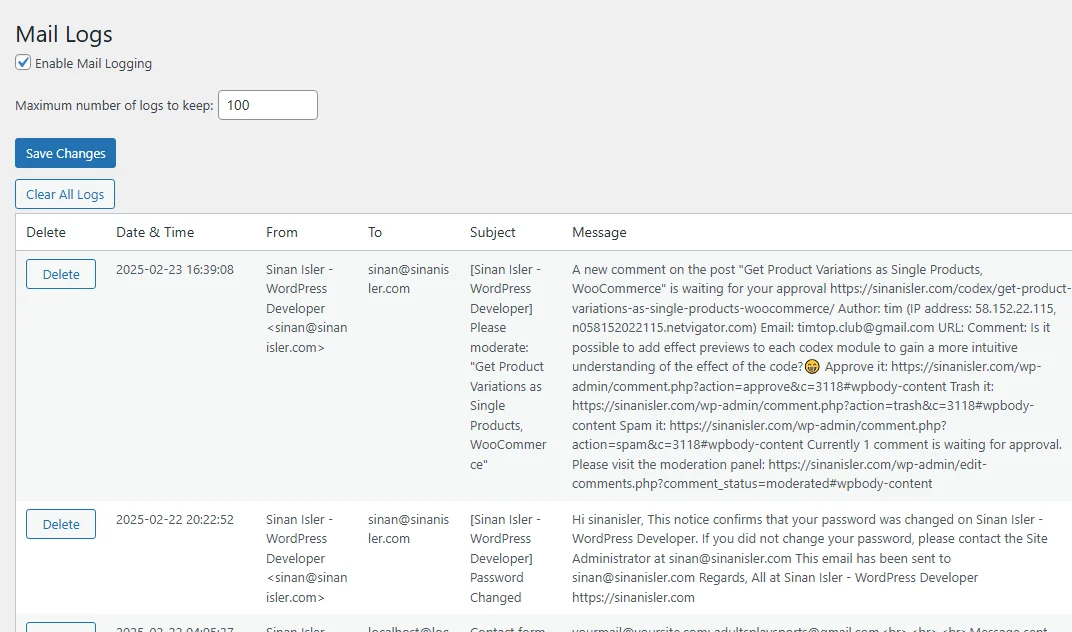Viewport: 1072px width, 632px height.
Task: Click the grinning emoji in the comment message
Action: pos(812,367)
